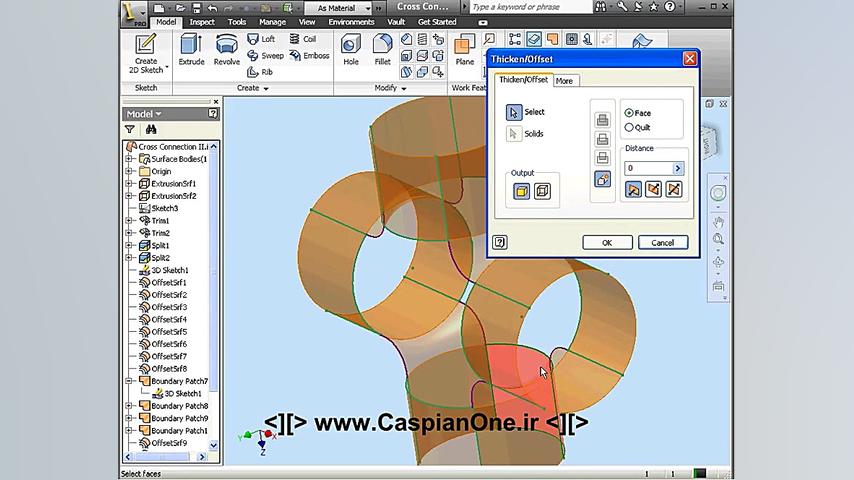
Task: Click the binoculars find icon in Model browser
Action: pyautogui.click(x=151, y=129)
